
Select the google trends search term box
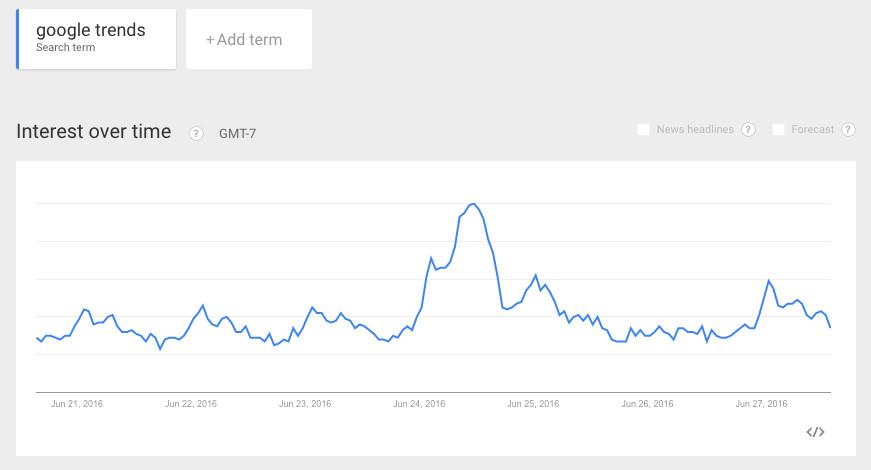(98, 38)
